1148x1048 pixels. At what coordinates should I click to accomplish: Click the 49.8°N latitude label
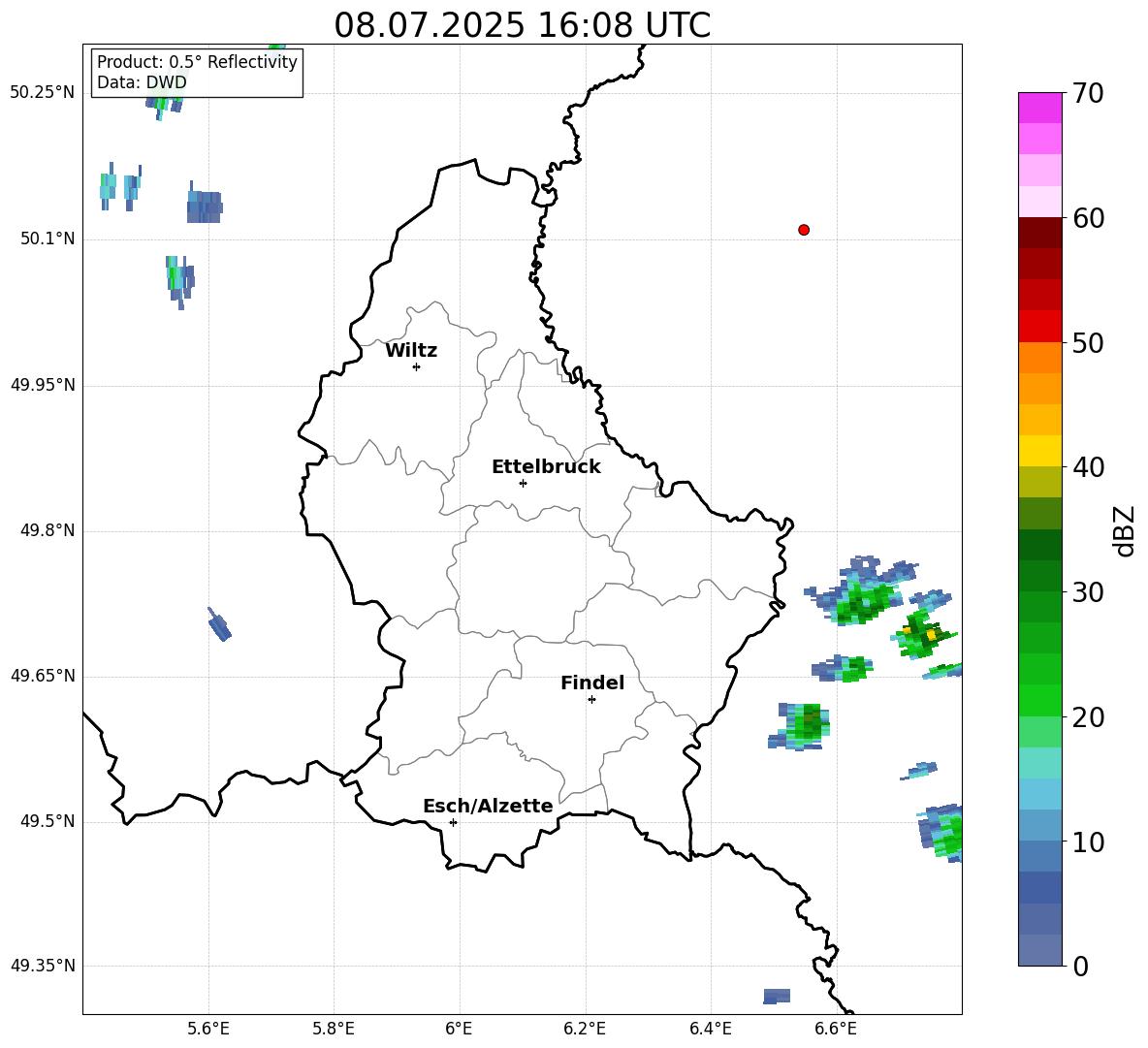tap(48, 530)
